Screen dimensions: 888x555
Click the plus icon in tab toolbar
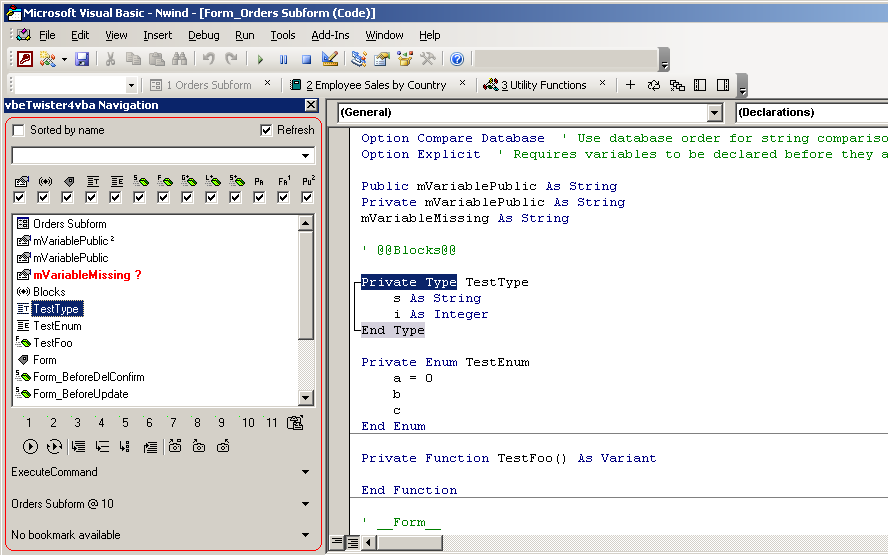pos(630,85)
